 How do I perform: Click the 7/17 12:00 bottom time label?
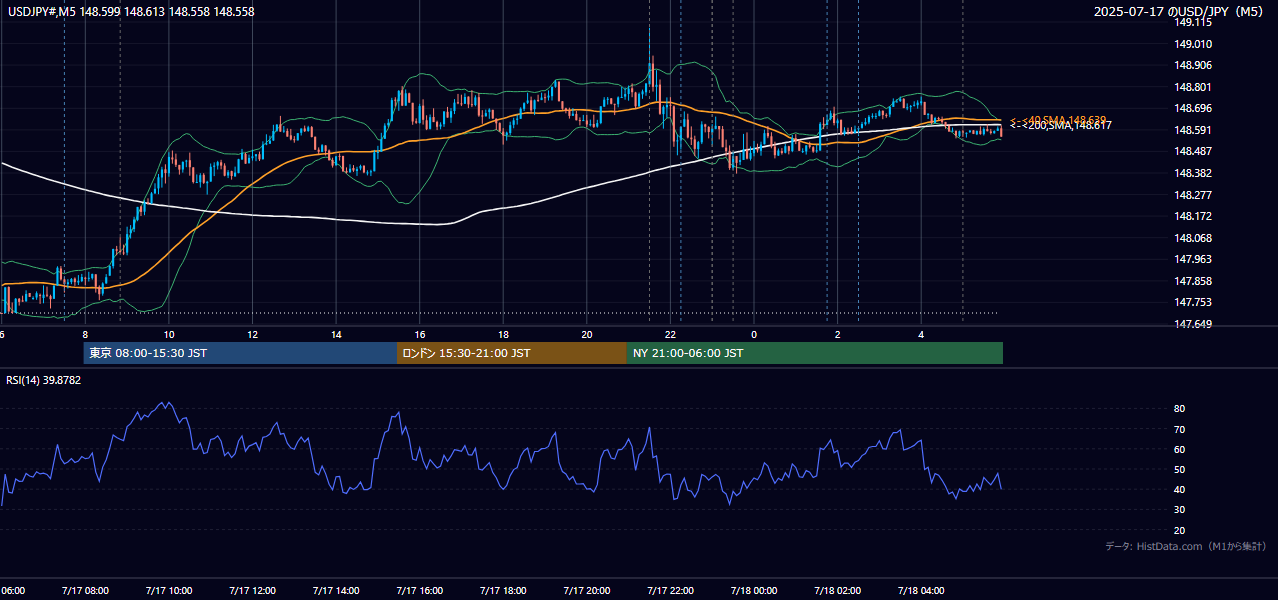[x=252, y=591]
